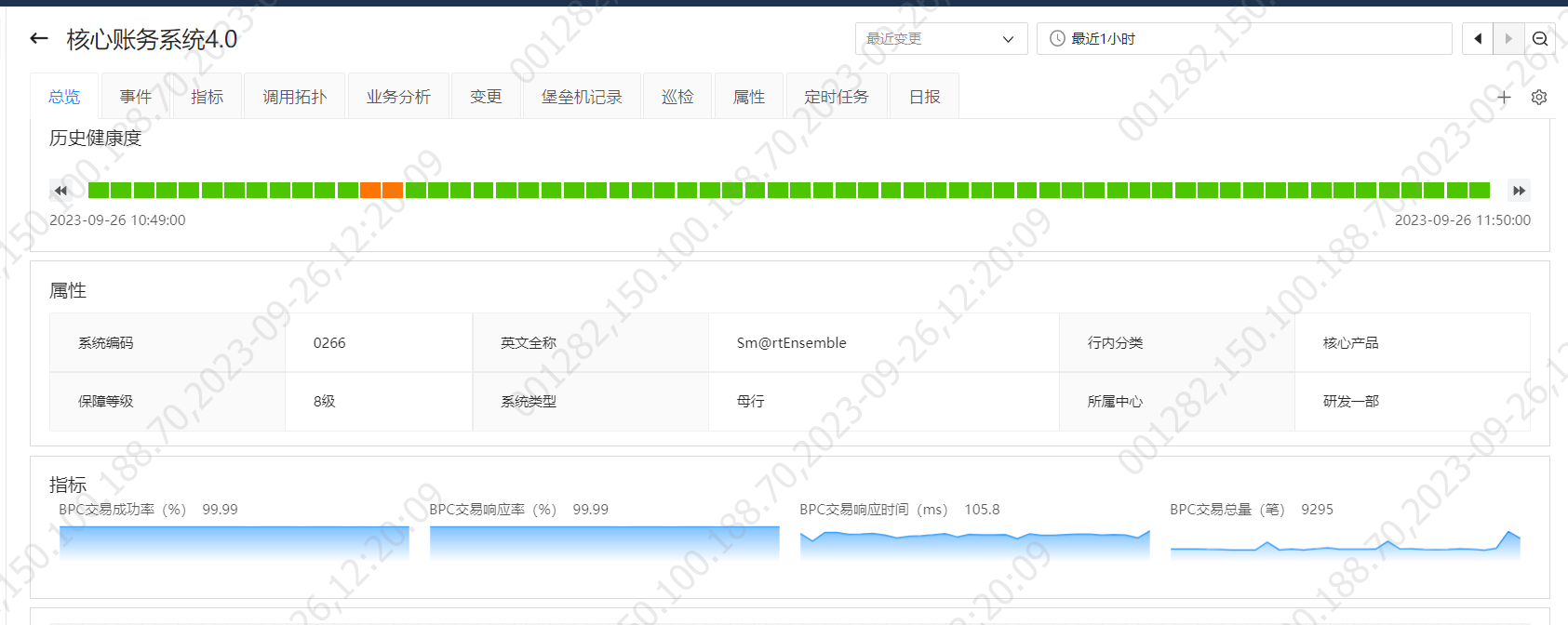
Task: Select the first orange health block
Action: [370, 191]
